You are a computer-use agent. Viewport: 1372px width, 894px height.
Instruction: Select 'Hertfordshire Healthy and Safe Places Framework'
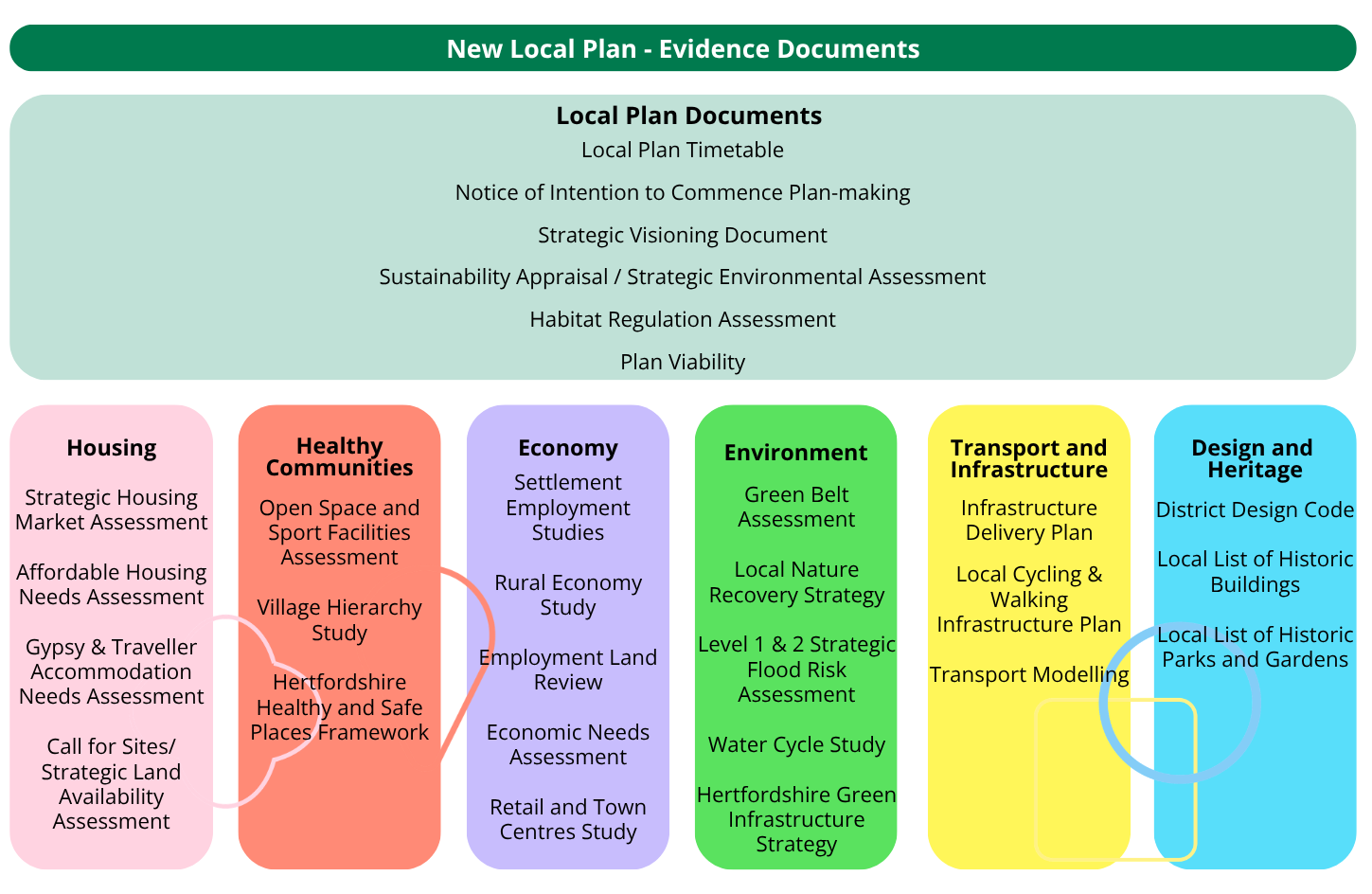tap(340, 707)
